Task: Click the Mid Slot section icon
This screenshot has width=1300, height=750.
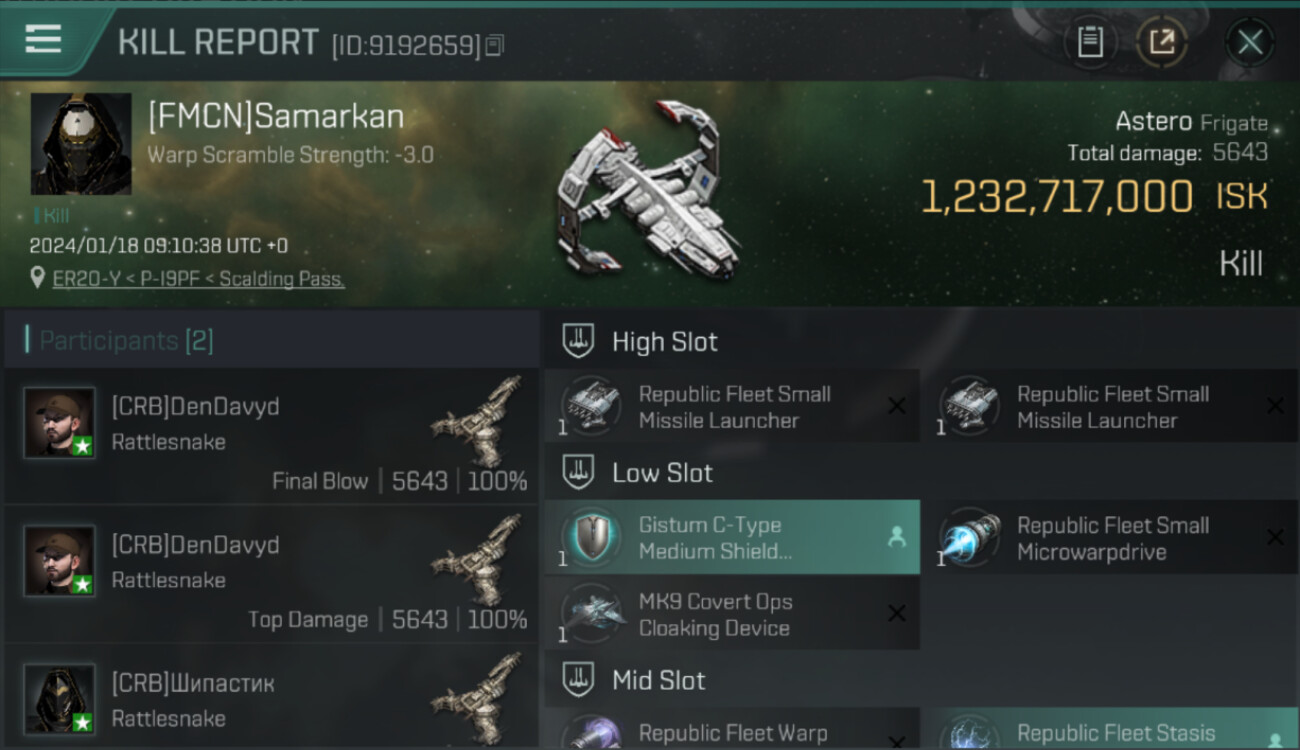Action: click(578, 680)
